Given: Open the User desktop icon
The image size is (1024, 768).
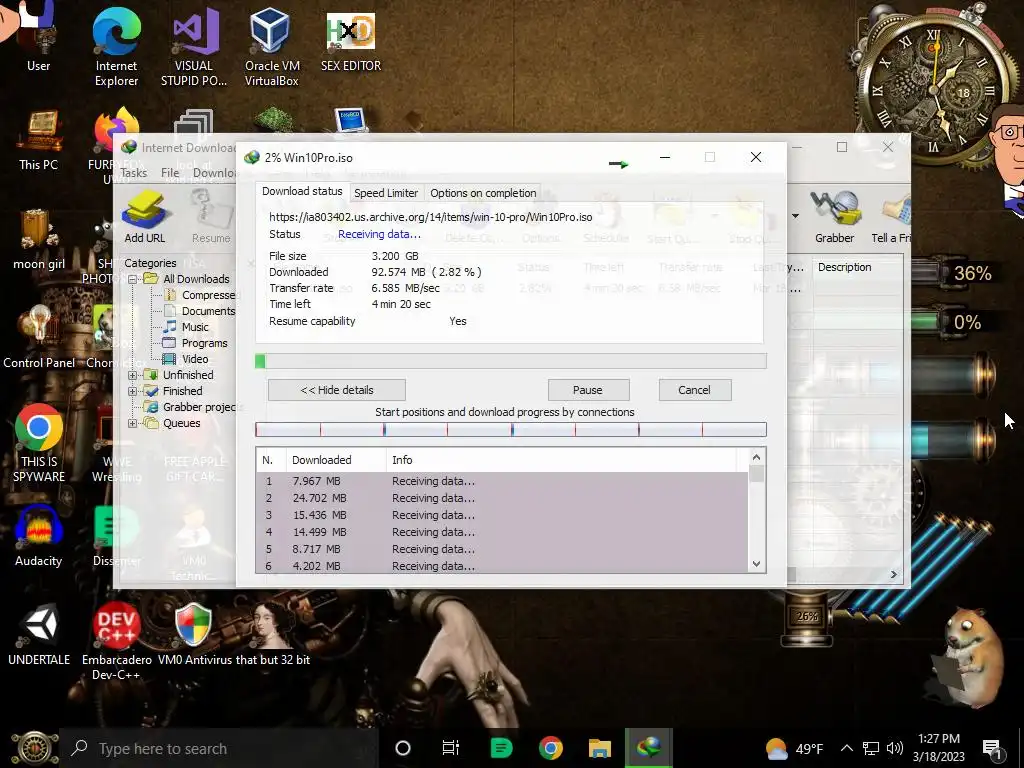Looking at the screenshot, I should click(x=38, y=38).
